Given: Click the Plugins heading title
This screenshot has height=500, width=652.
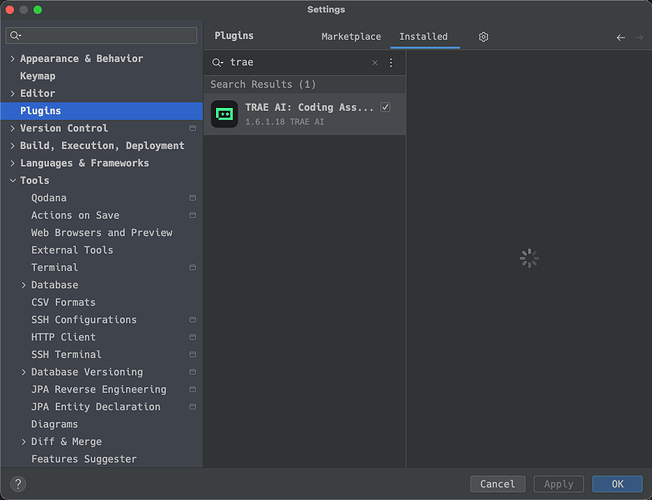Looking at the screenshot, I should pos(234,36).
